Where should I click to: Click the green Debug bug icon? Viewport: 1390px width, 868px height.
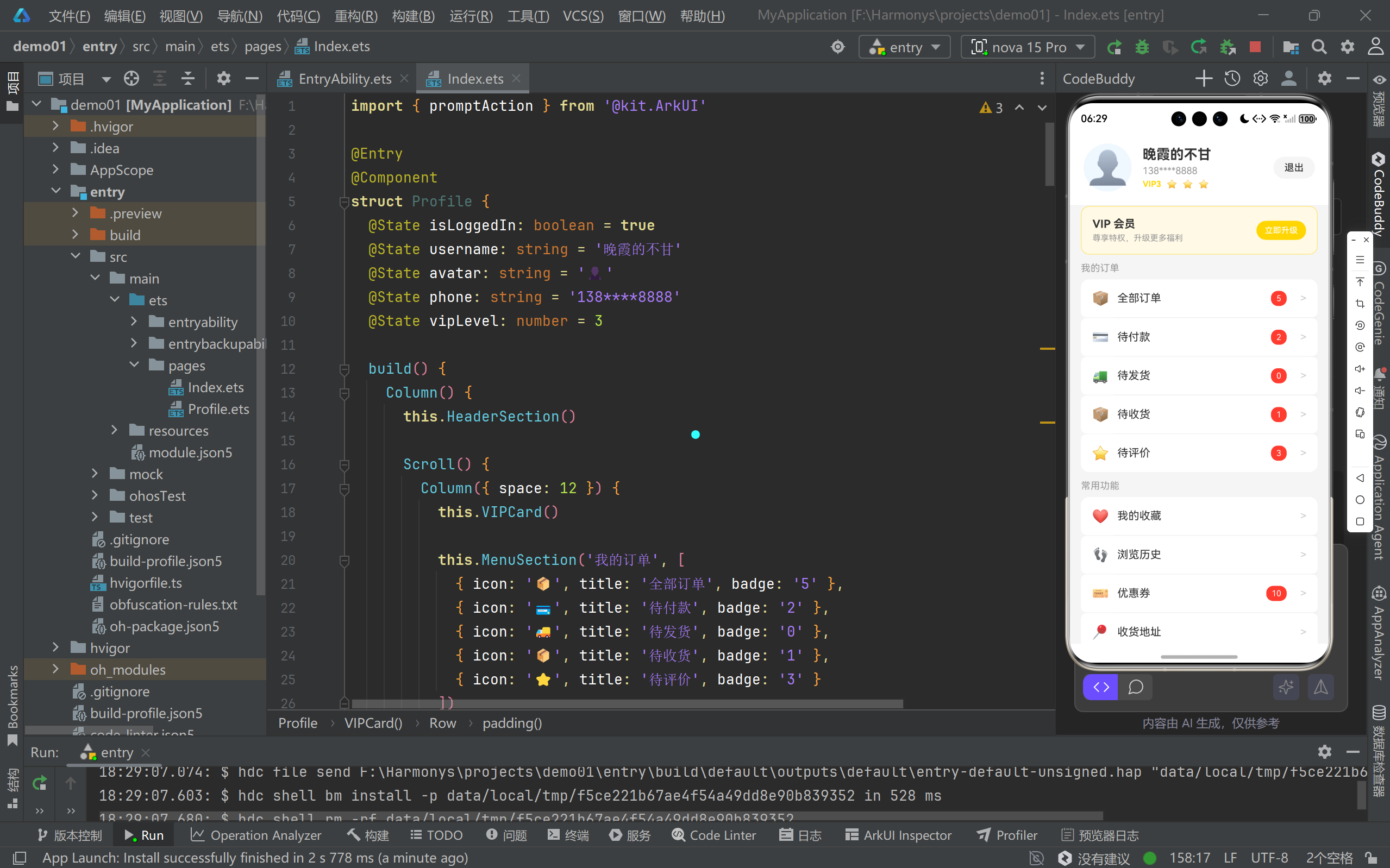click(x=1142, y=47)
